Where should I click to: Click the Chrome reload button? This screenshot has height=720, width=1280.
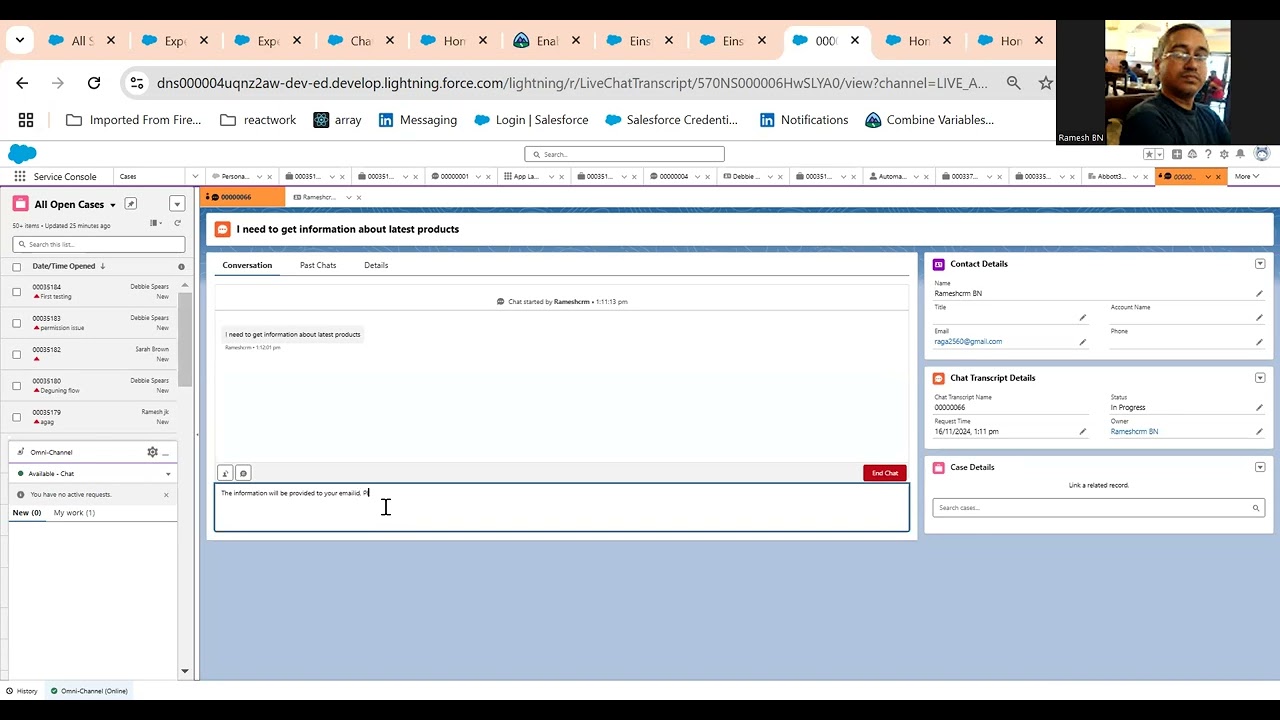click(94, 83)
